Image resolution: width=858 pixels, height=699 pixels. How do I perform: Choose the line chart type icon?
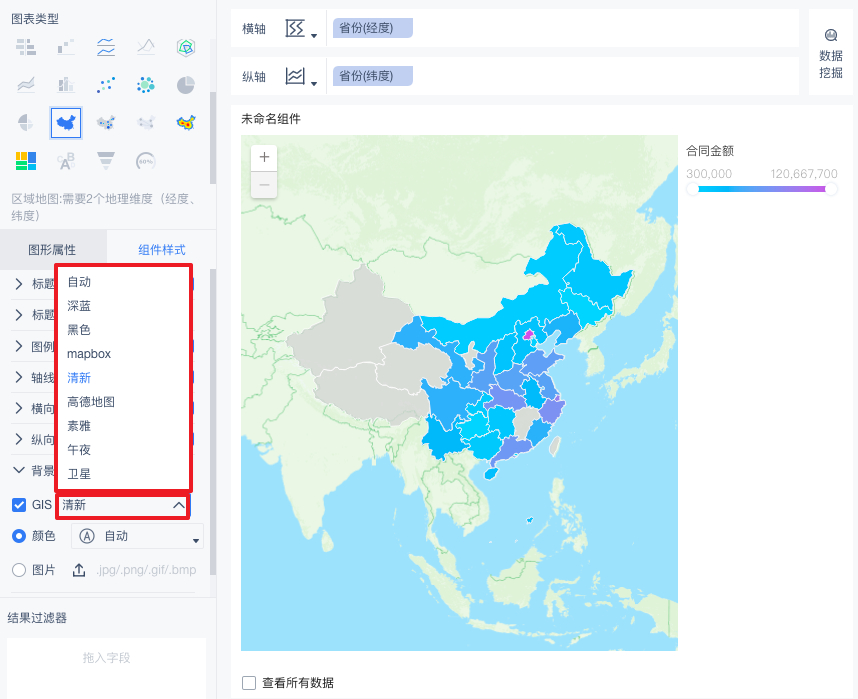click(146, 48)
